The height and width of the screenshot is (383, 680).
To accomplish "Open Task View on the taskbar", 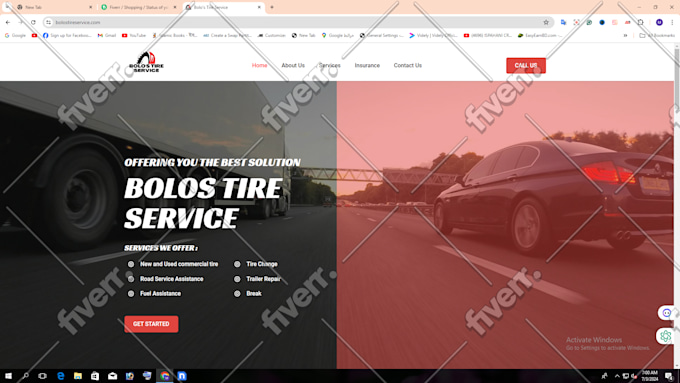I will (42, 376).
